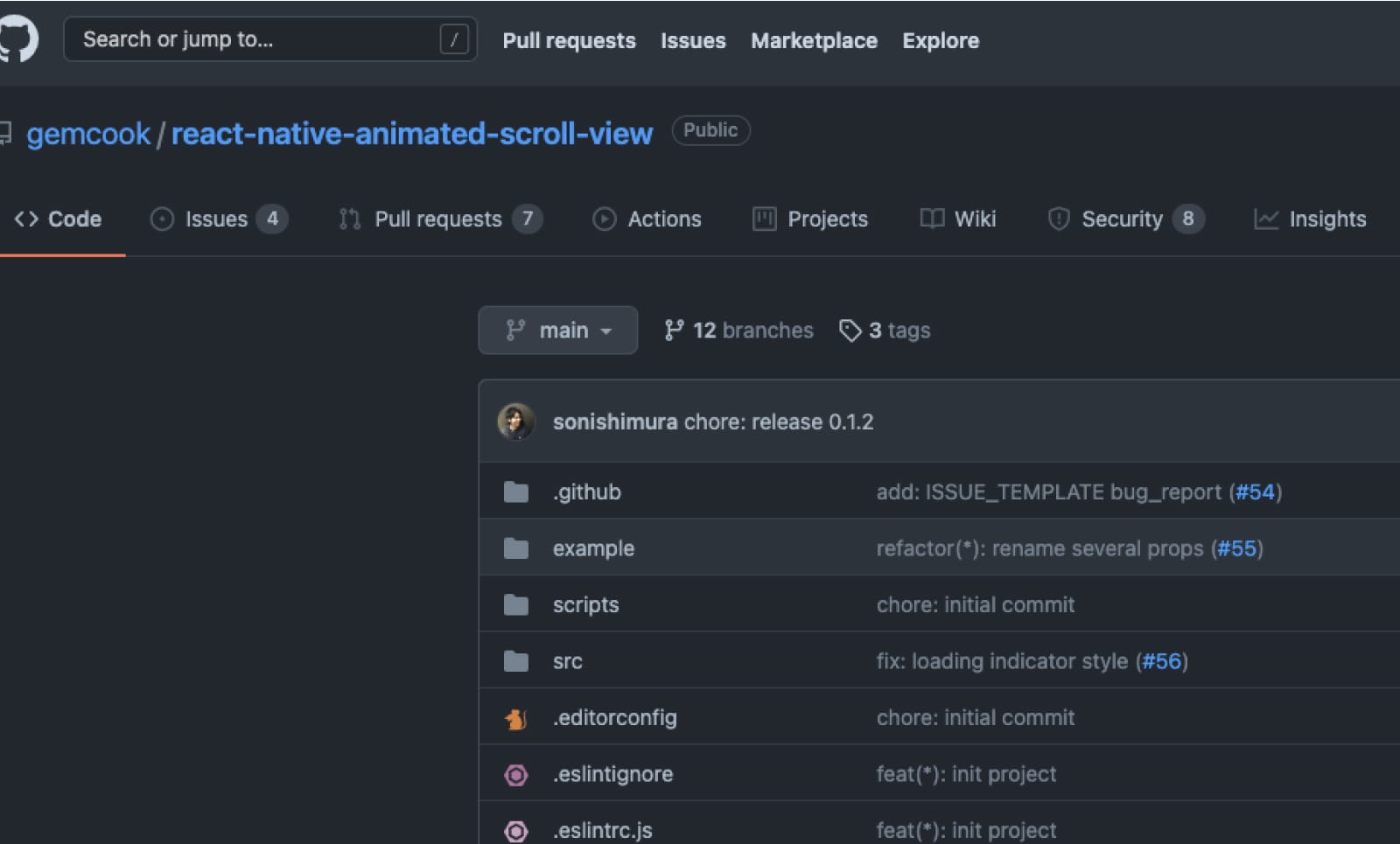The width and height of the screenshot is (1400, 844).
Task: Open pull request #56 link
Action: pos(1162,661)
